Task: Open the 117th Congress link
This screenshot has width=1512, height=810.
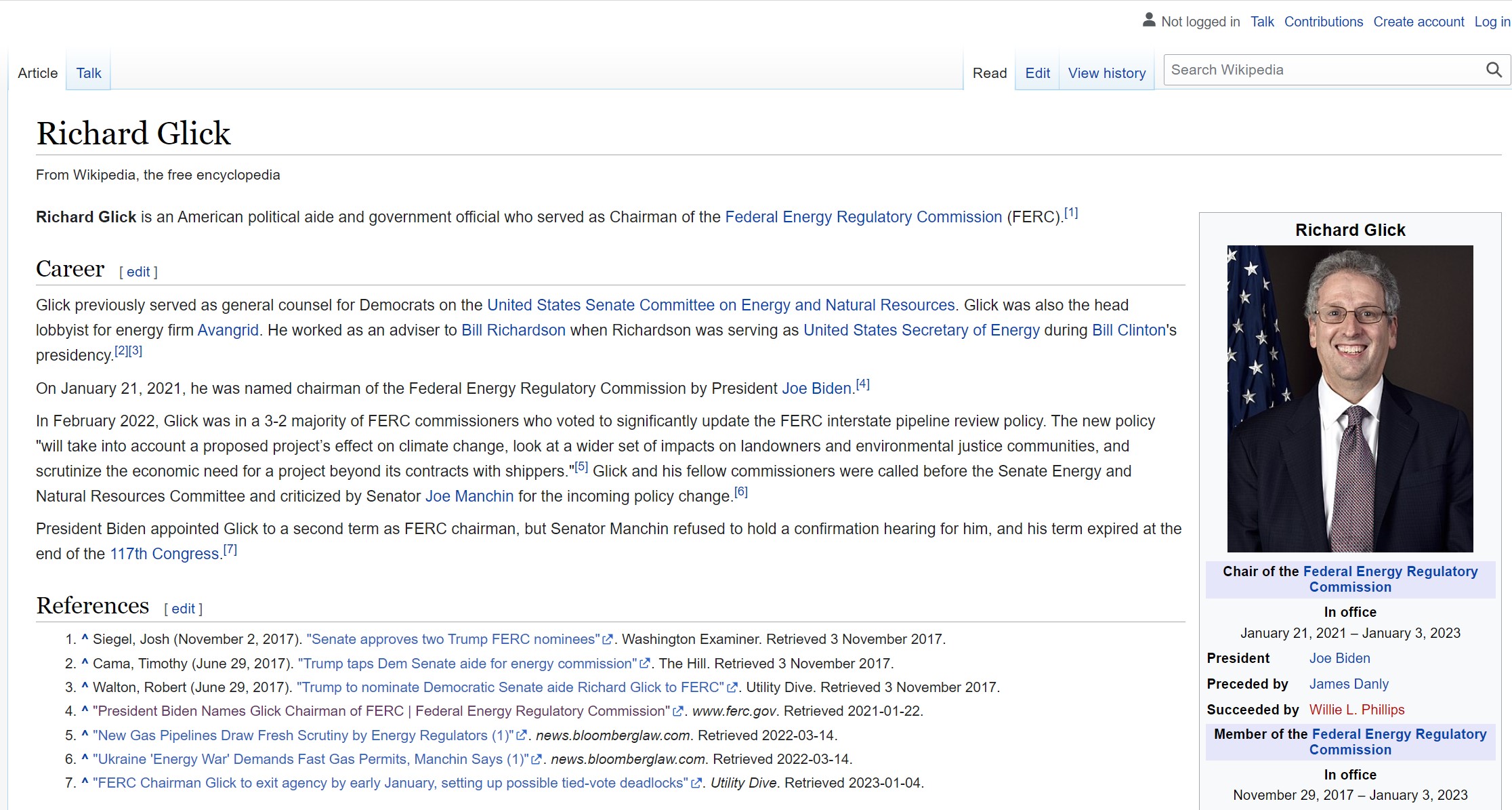Action: pos(165,554)
